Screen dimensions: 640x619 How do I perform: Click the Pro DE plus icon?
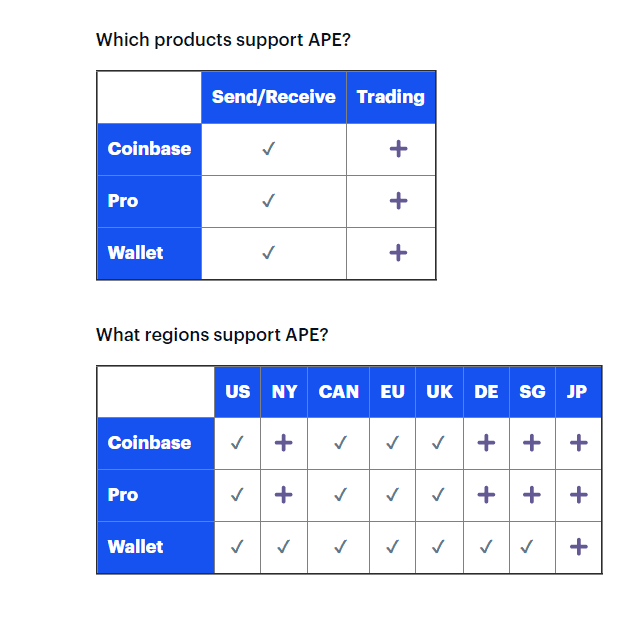(x=486, y=495)
